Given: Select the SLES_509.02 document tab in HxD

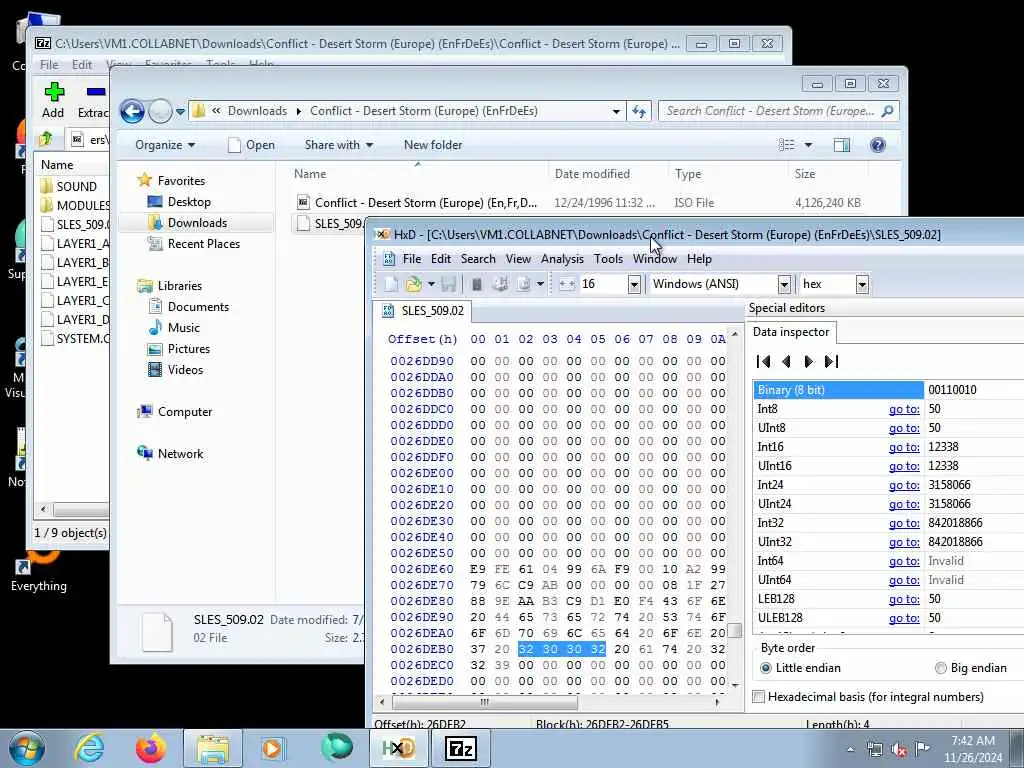Looking at the screenshot, I should (423, 311).
